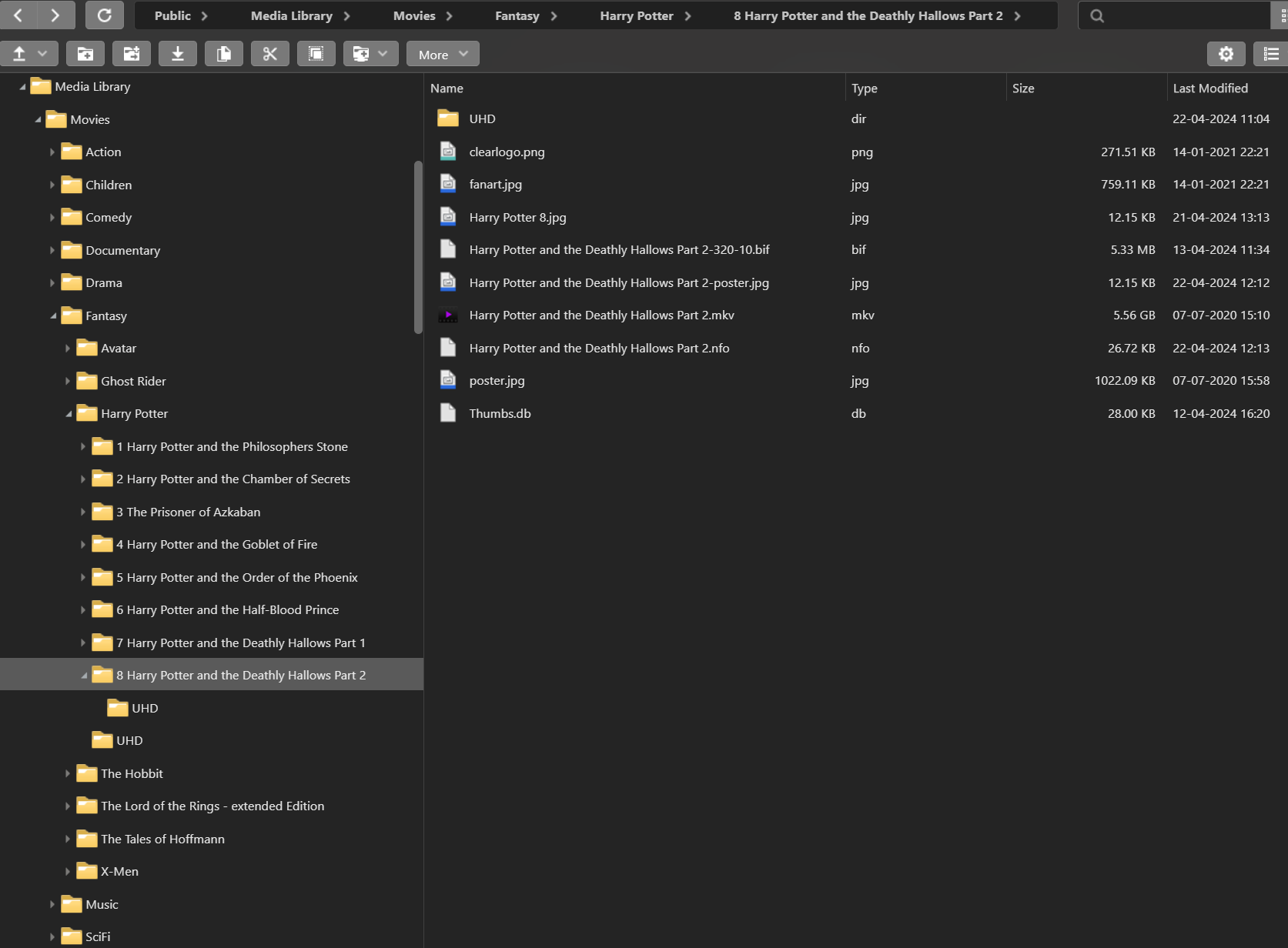Expand the 3 The Prisoner of Azkaban node
Screen dimensions: 1288x948
pos(83,512)
